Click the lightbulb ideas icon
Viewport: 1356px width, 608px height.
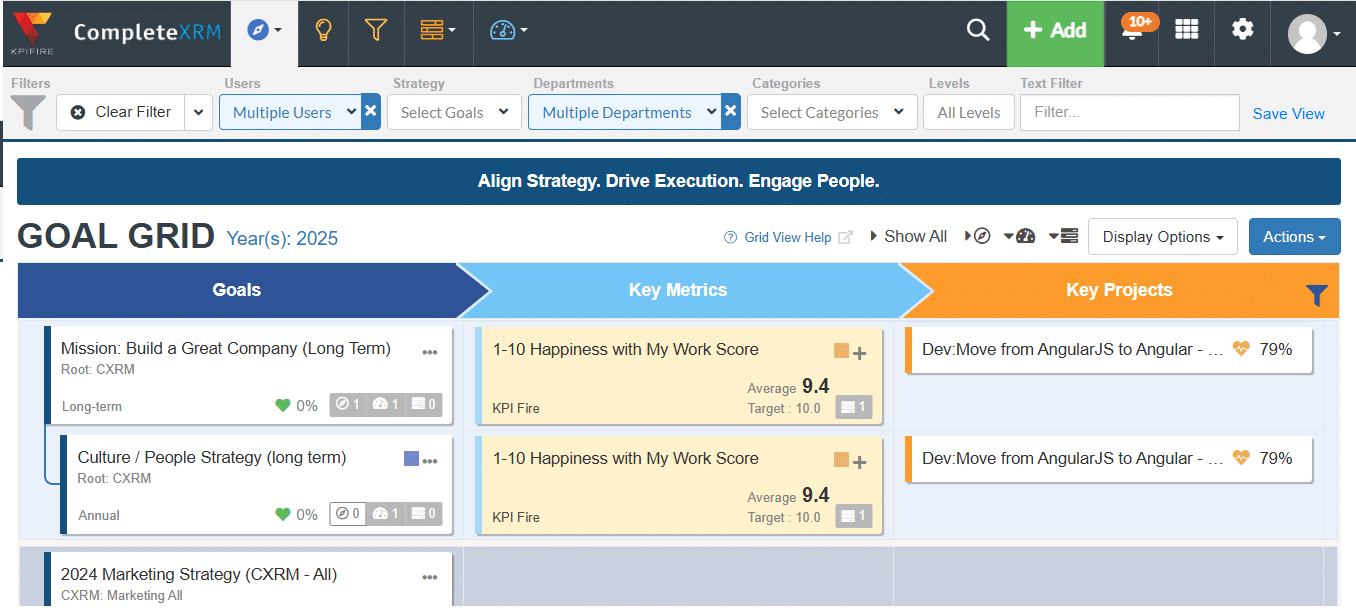(323, 31)
